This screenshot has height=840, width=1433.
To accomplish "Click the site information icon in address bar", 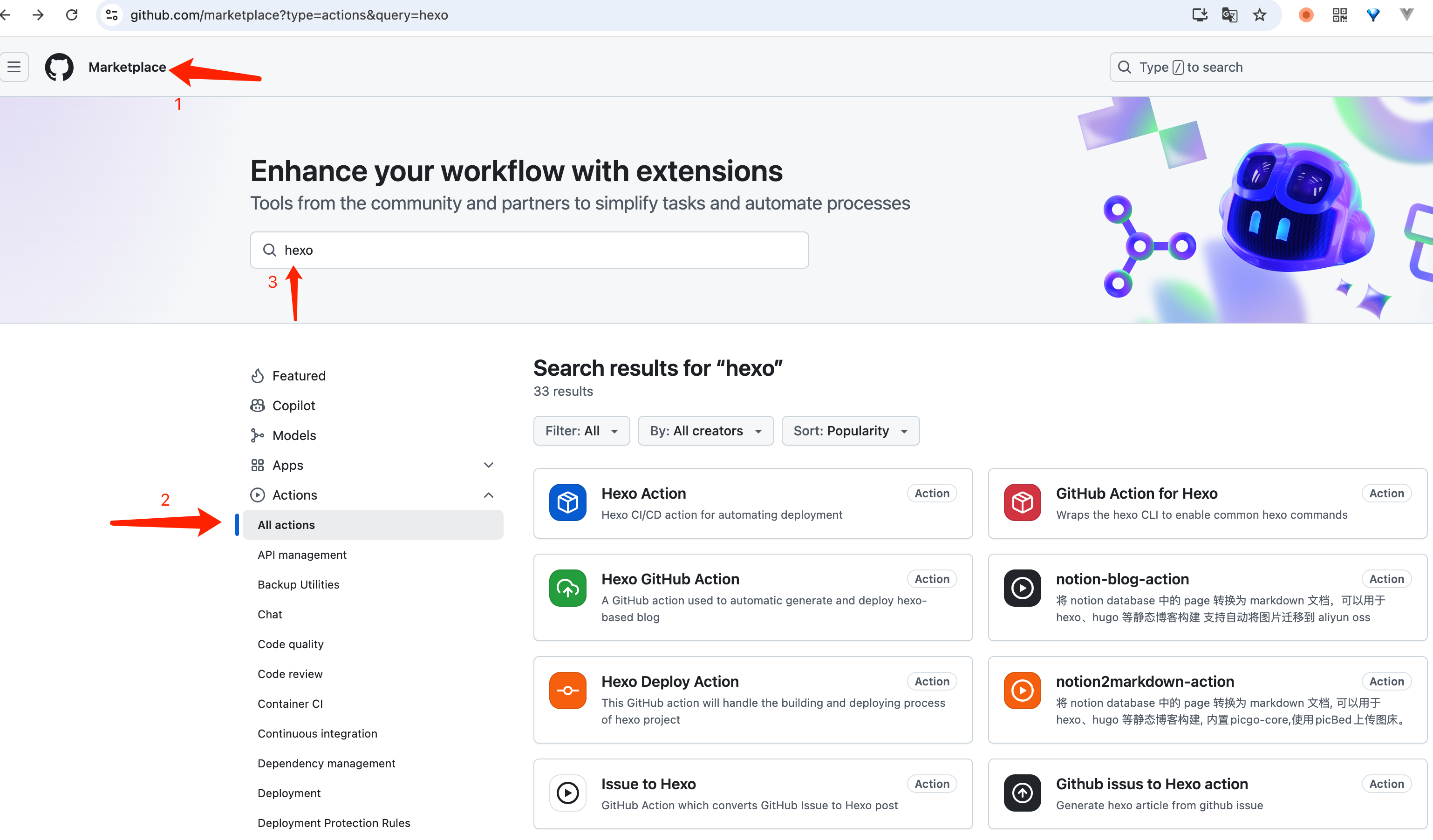I will 112,15.
